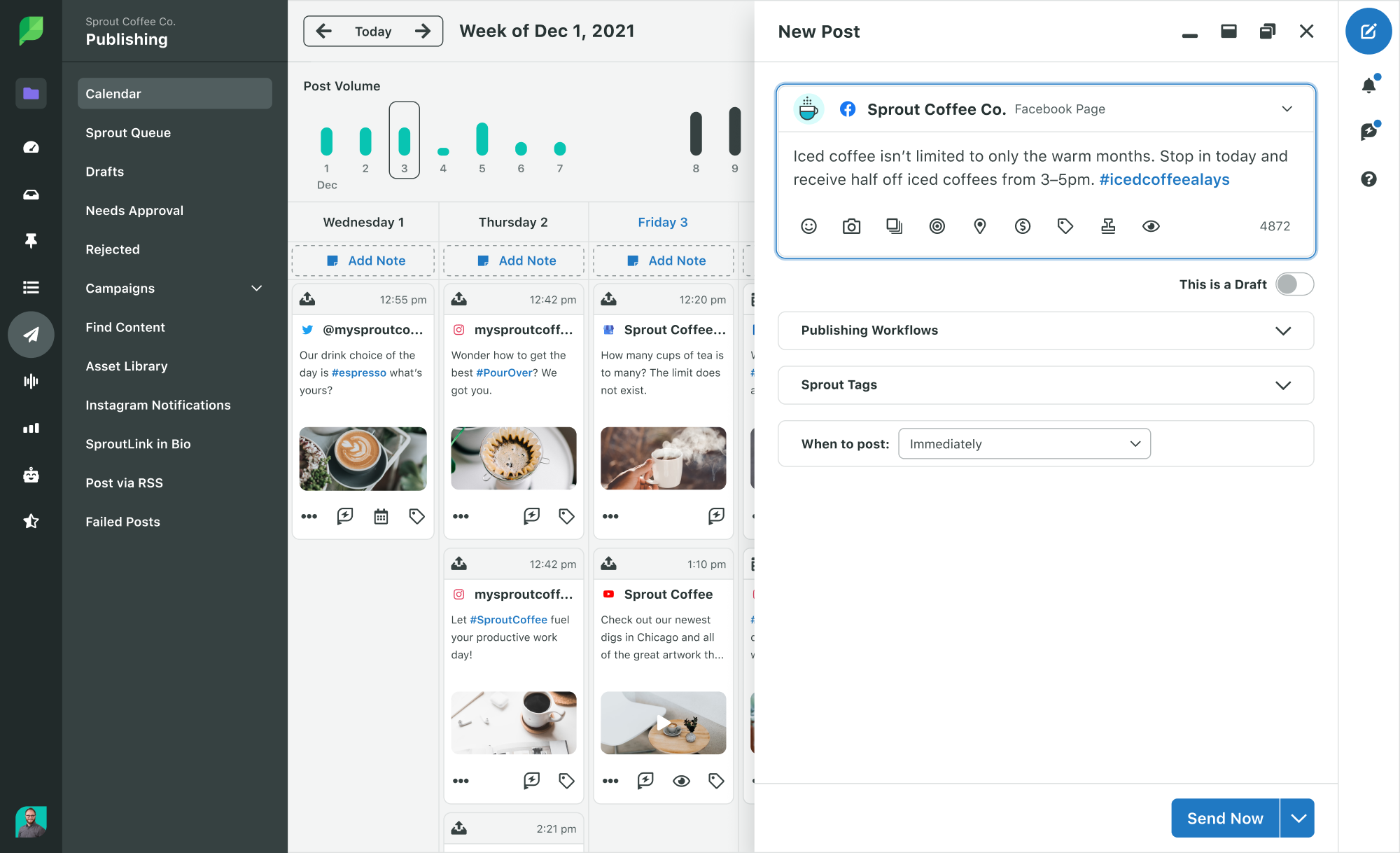Click the emoji picker icon in composer
Screen dimensions: 1400x853
808,225
